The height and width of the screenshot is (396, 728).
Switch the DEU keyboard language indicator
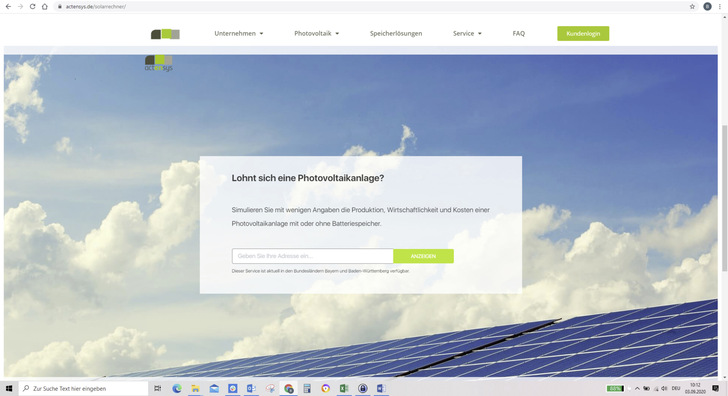click(676, 389)
